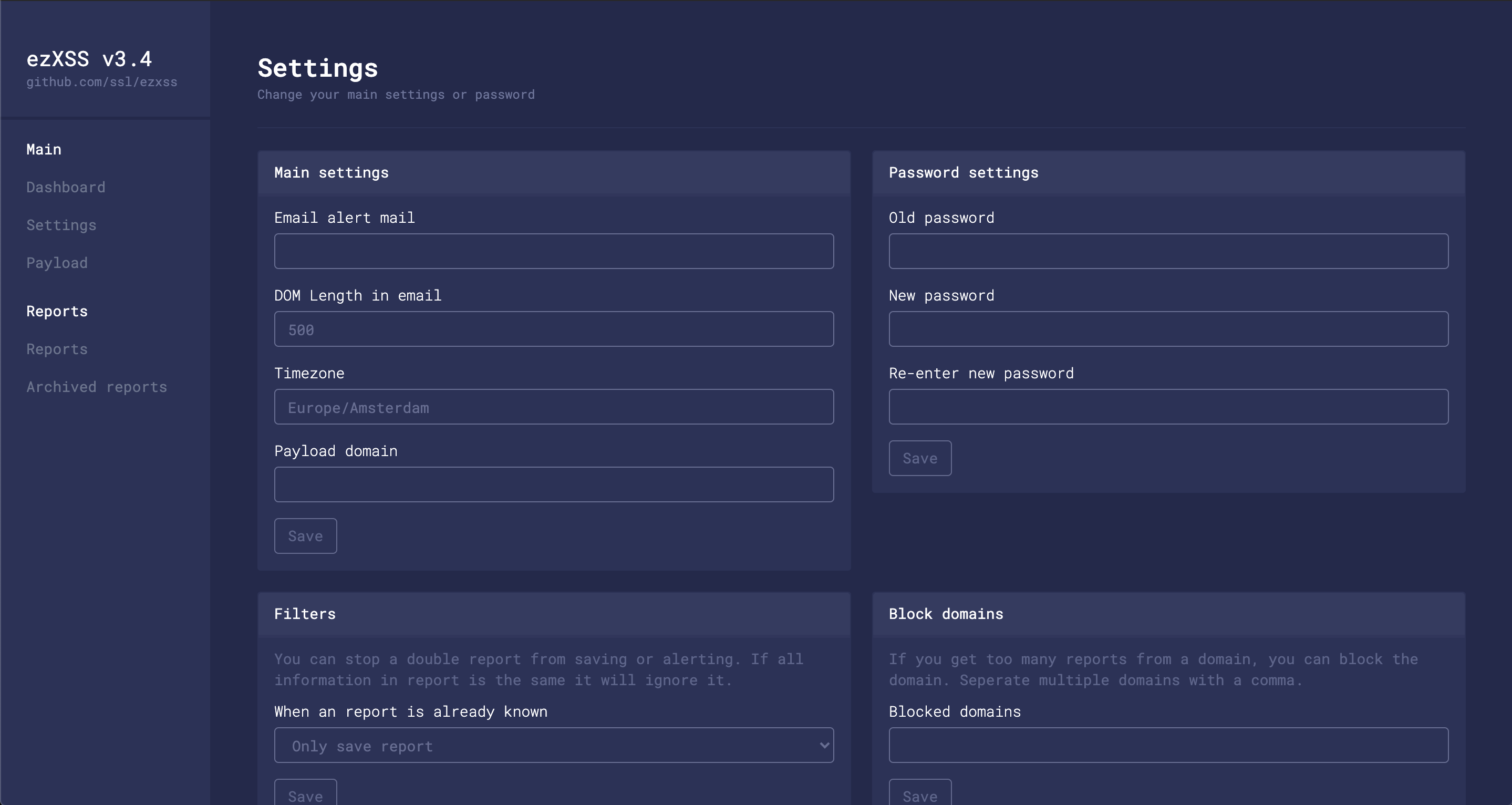Save the Filters section
The width and height of the screenshot is (1512, 805).
305,794
